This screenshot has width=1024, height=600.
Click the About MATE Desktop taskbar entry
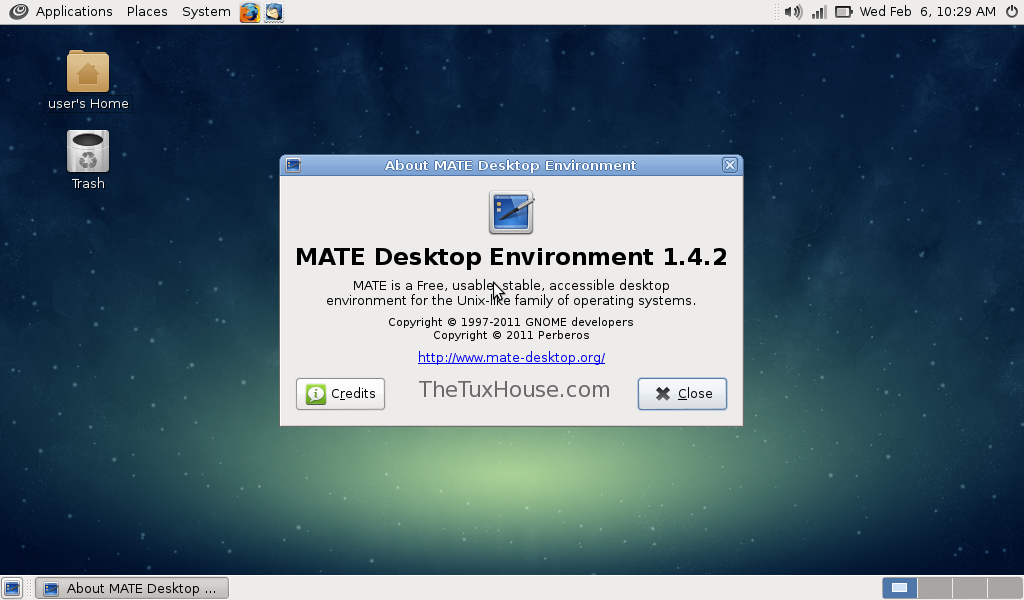(x=132, y=588)
